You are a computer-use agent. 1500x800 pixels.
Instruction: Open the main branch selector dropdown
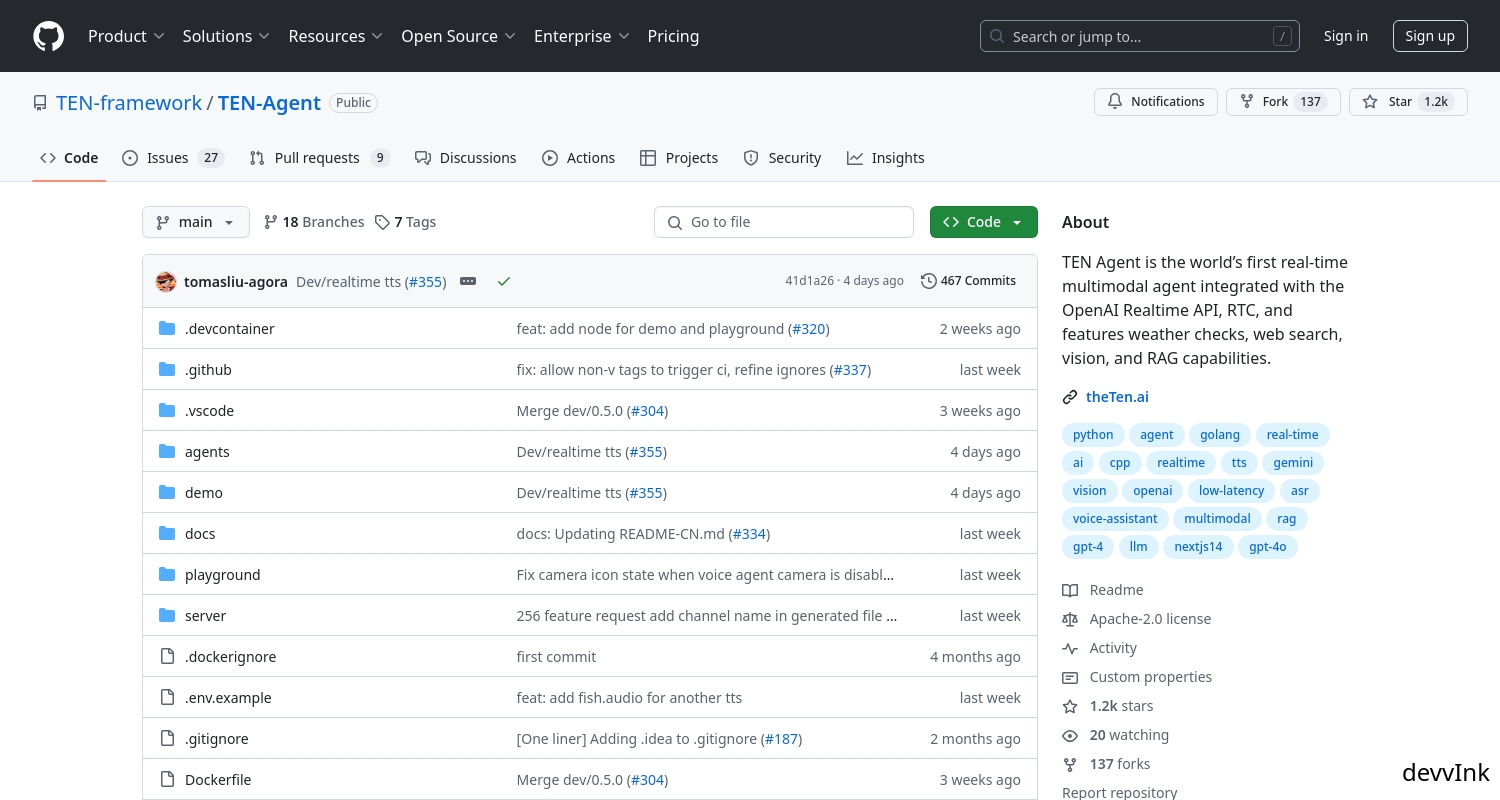point(196,222)
